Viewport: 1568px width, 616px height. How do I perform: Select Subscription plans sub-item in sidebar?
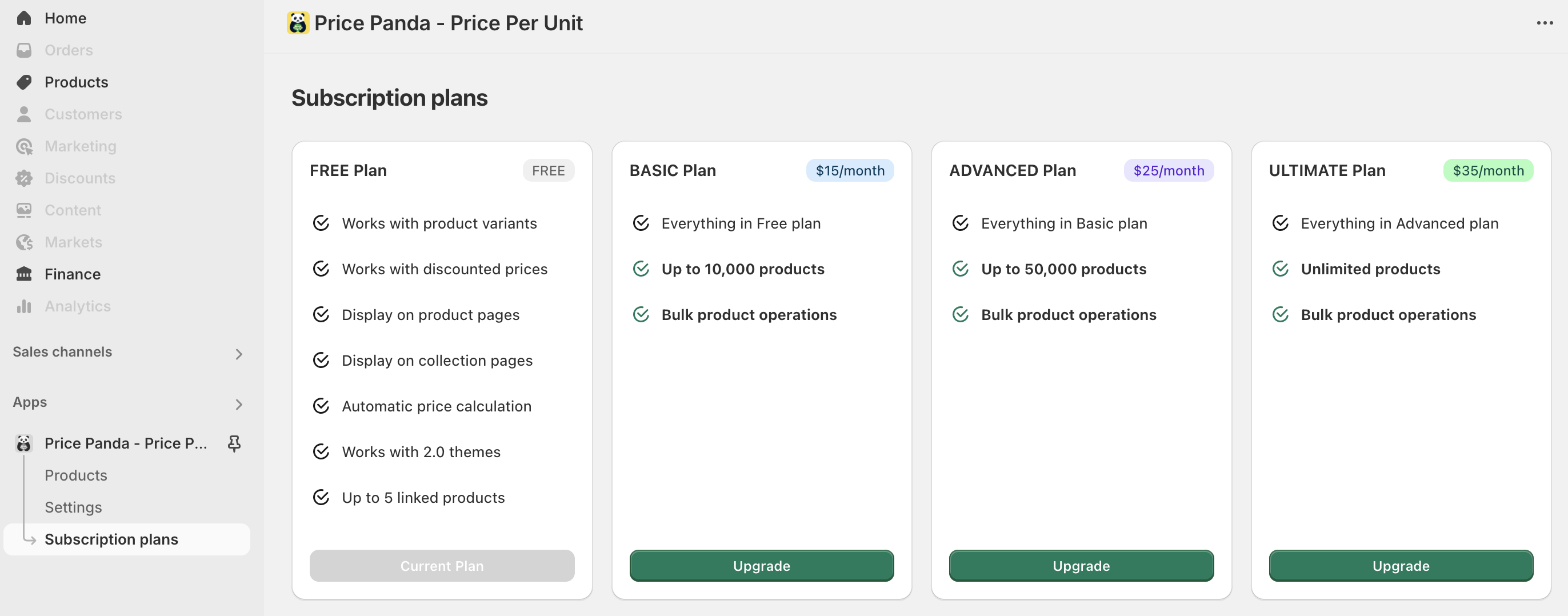pyautogui.click(x=127, y=539)
